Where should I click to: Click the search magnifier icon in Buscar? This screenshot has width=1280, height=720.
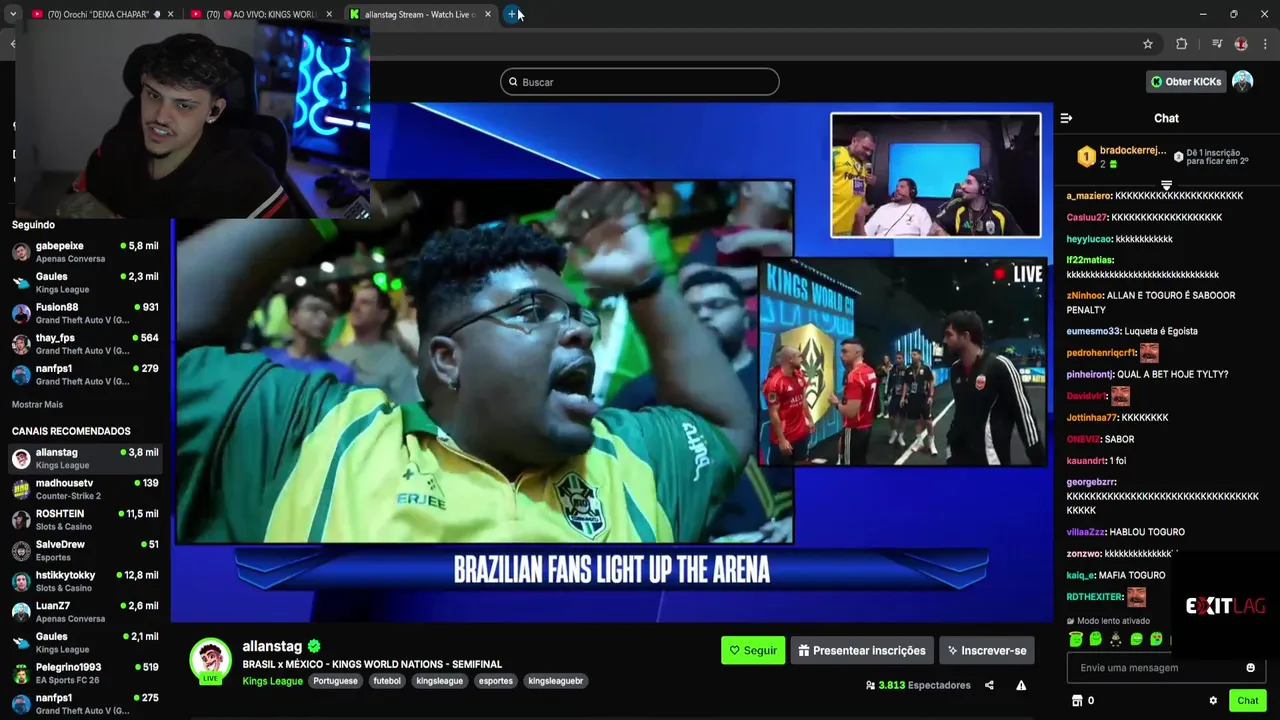point(513,82)
